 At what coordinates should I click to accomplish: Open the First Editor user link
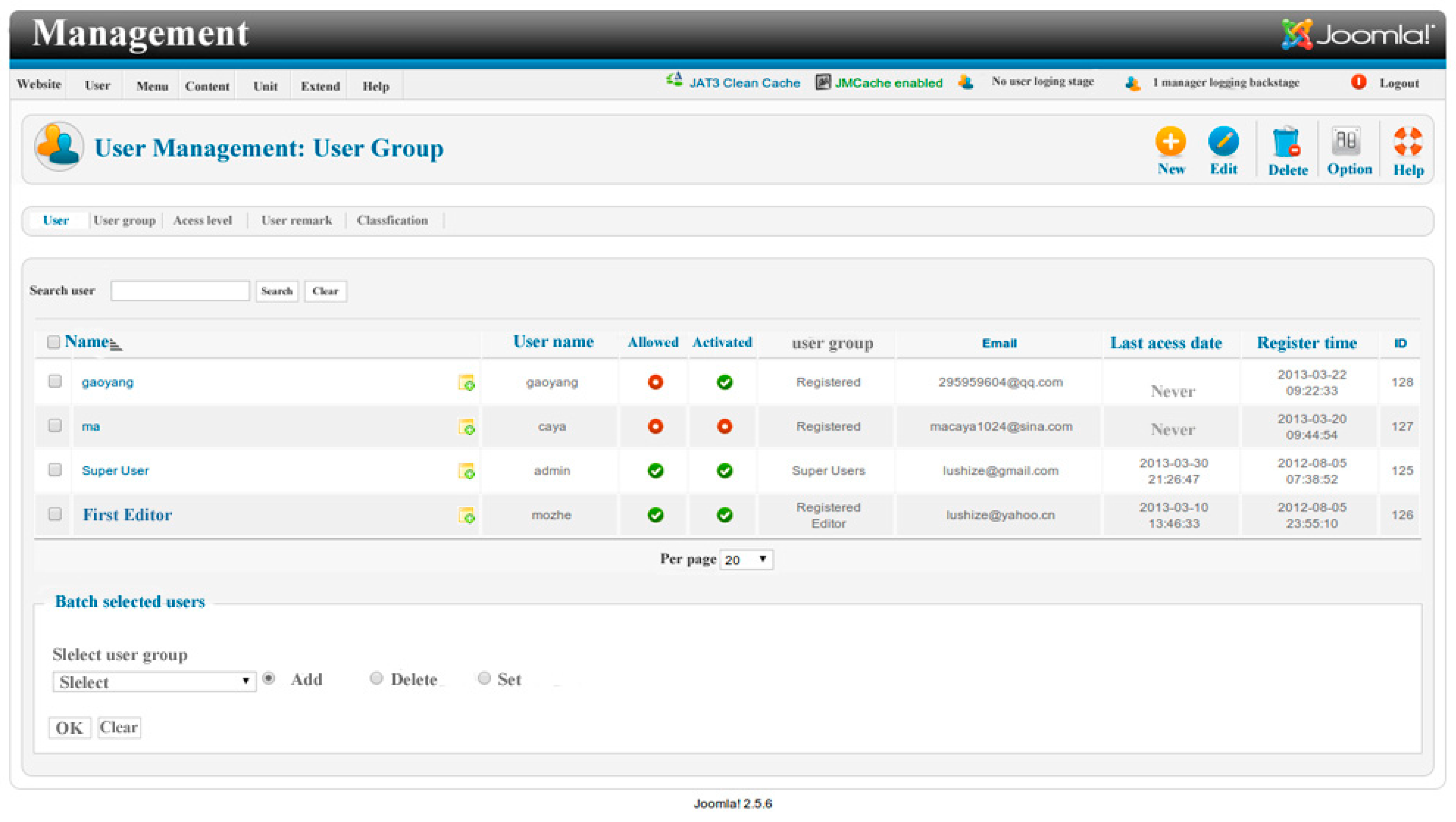coord(127,514)
